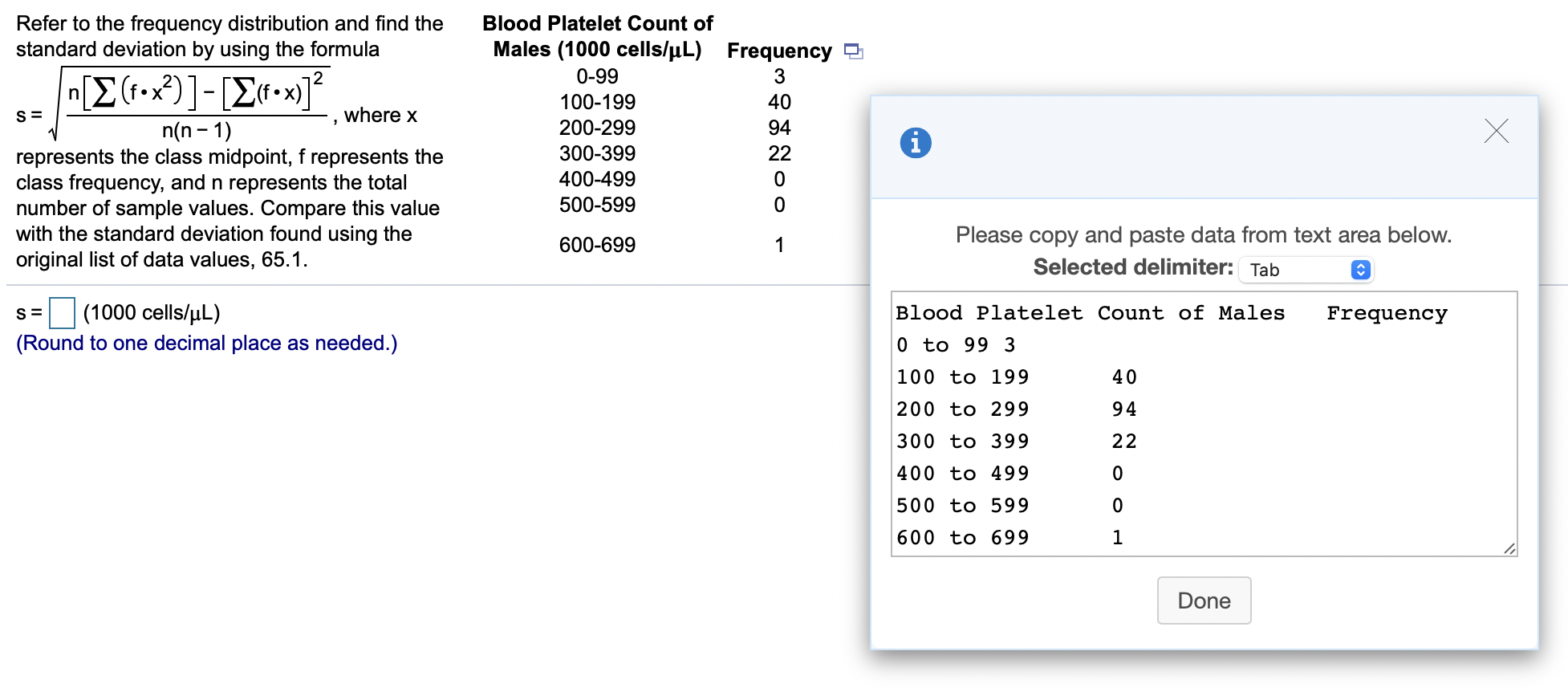Image resolution: width=1568 pixels, height=692 pixels.
Task: Click the 0-99 class in the table
Action: tap(597, 77)
